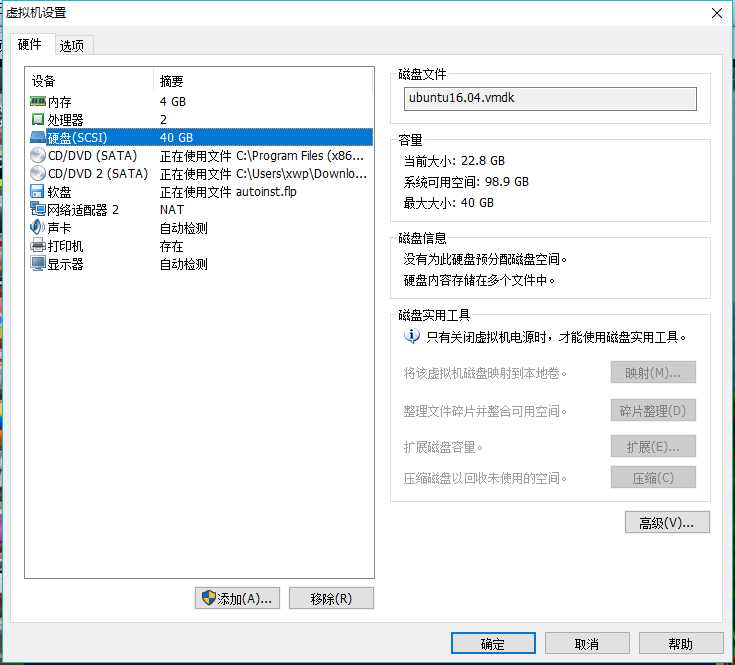Click the 4 GB memory summary value

pyautogui.click(x=172, y=102)
